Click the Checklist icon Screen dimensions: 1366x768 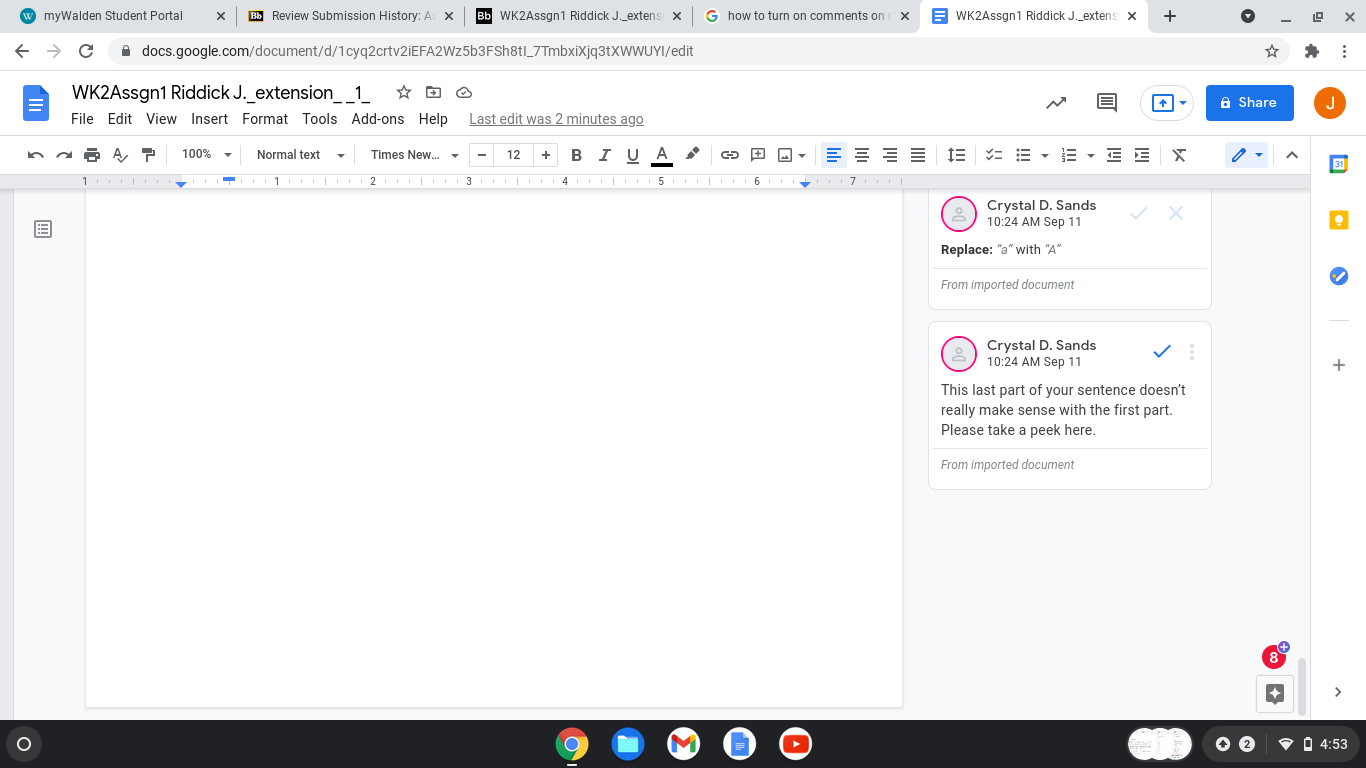pyautogui.click(x=994, y=155)
